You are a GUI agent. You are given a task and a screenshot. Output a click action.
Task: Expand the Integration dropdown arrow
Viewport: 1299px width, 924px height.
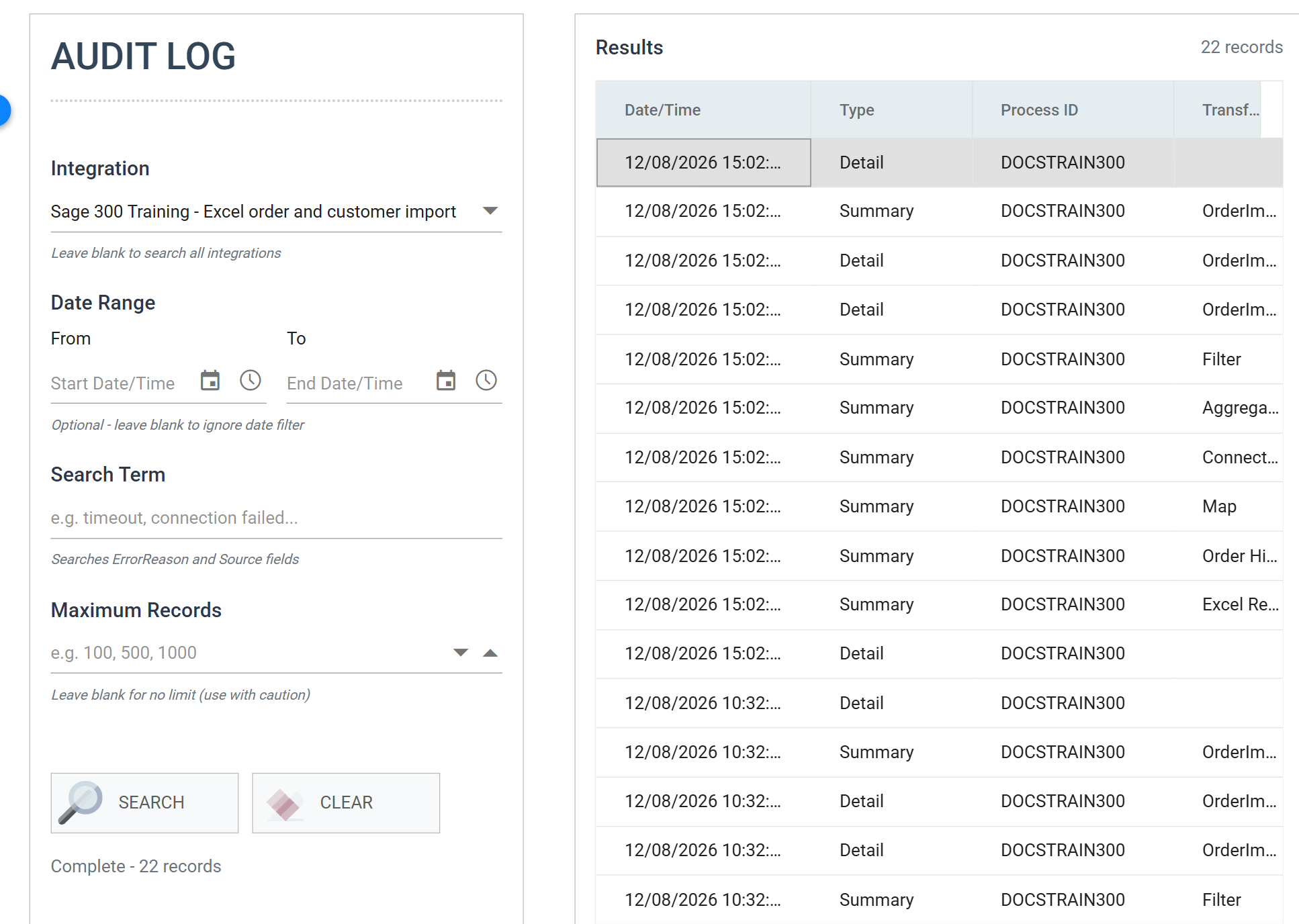490,211
